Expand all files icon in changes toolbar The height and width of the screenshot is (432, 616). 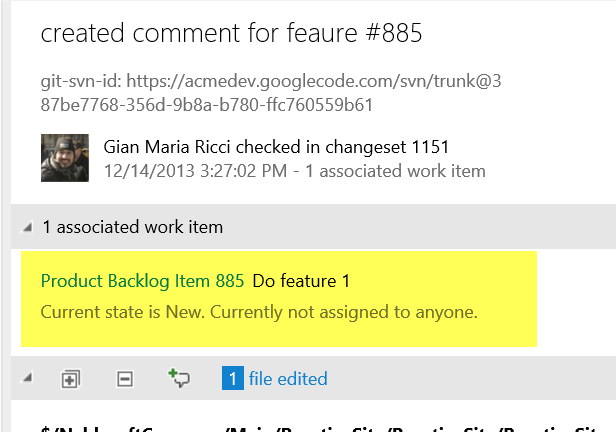(x=70, y=379)
